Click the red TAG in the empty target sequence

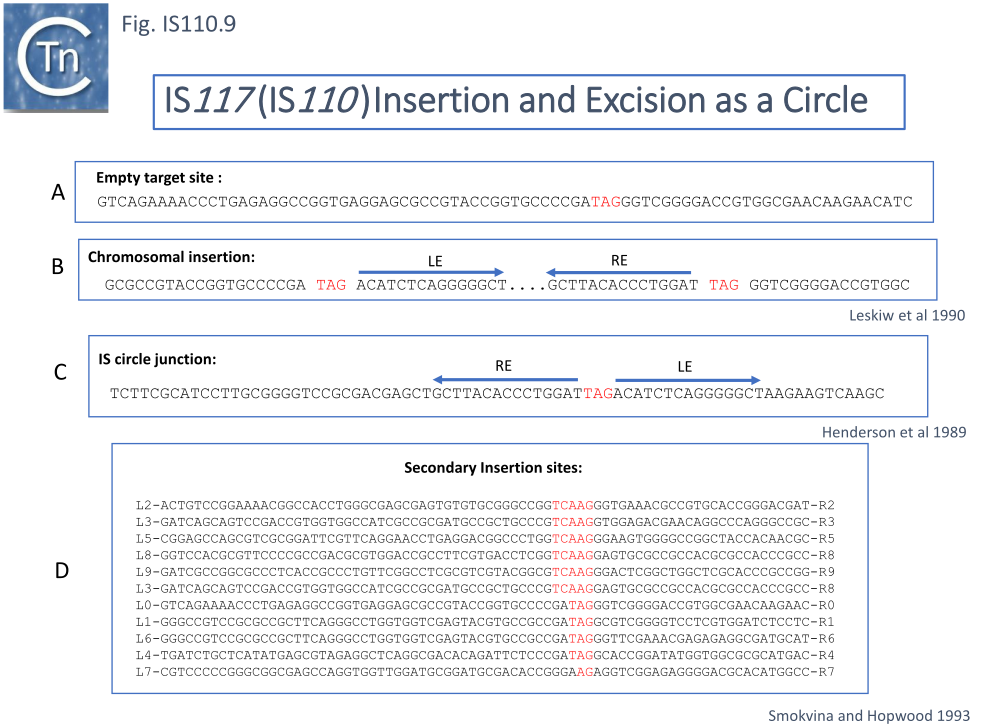[606, 202]
